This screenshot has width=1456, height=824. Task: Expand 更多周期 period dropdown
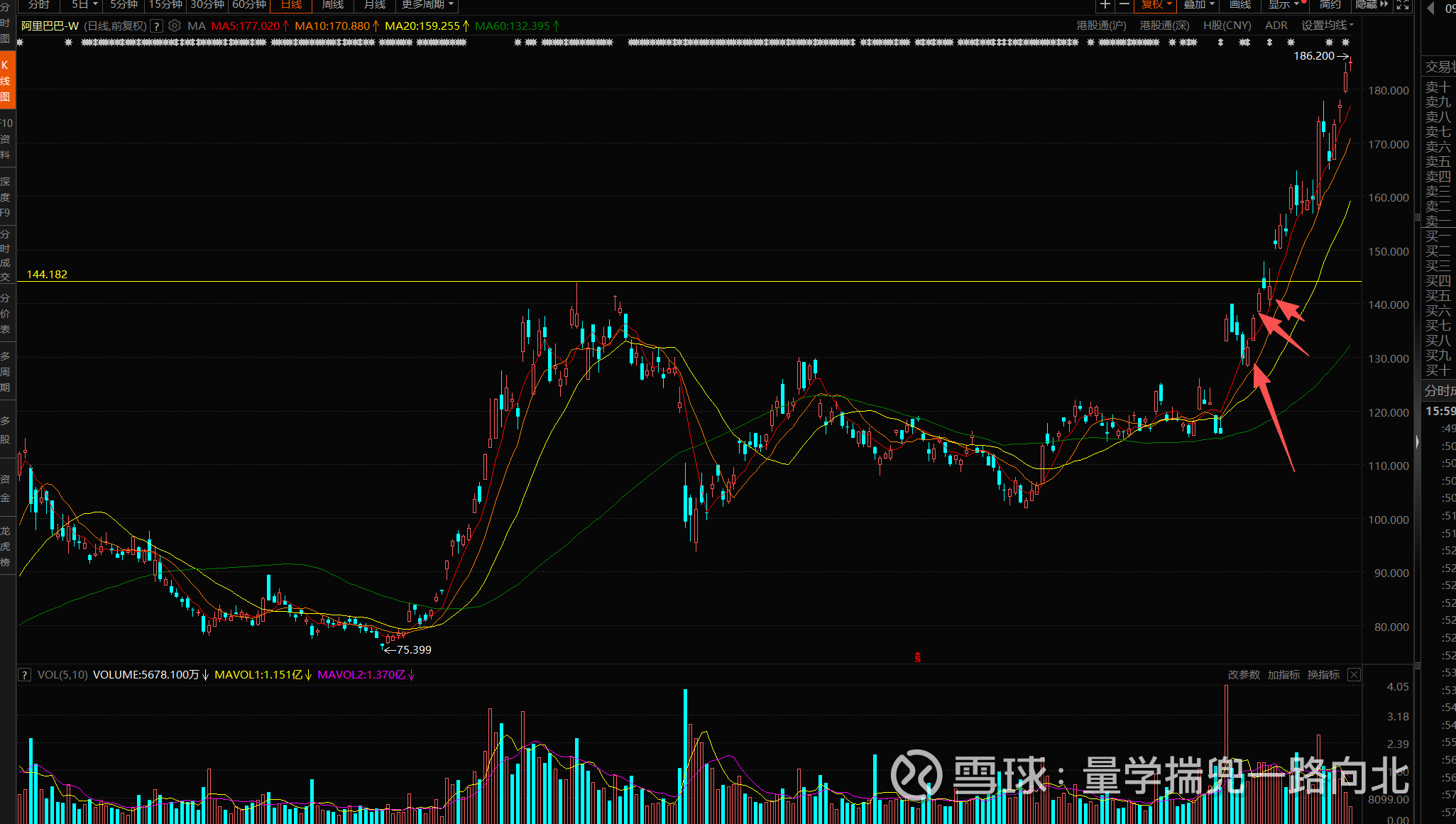427,5
